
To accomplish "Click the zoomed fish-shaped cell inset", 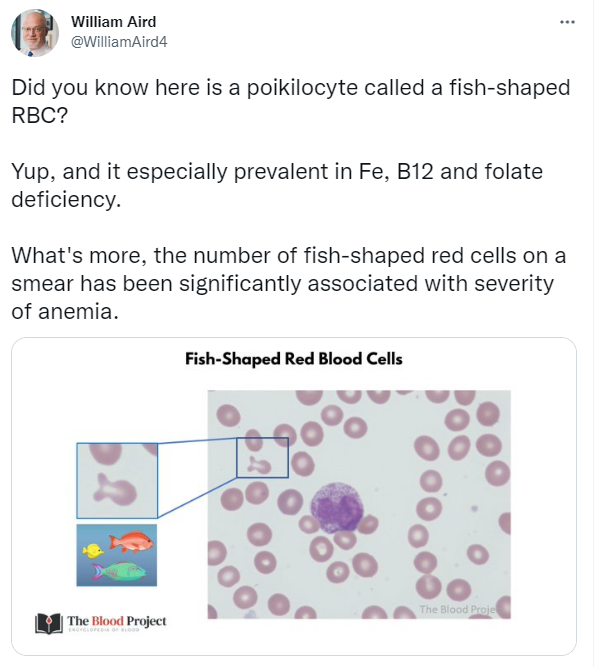I will (117, 481).
